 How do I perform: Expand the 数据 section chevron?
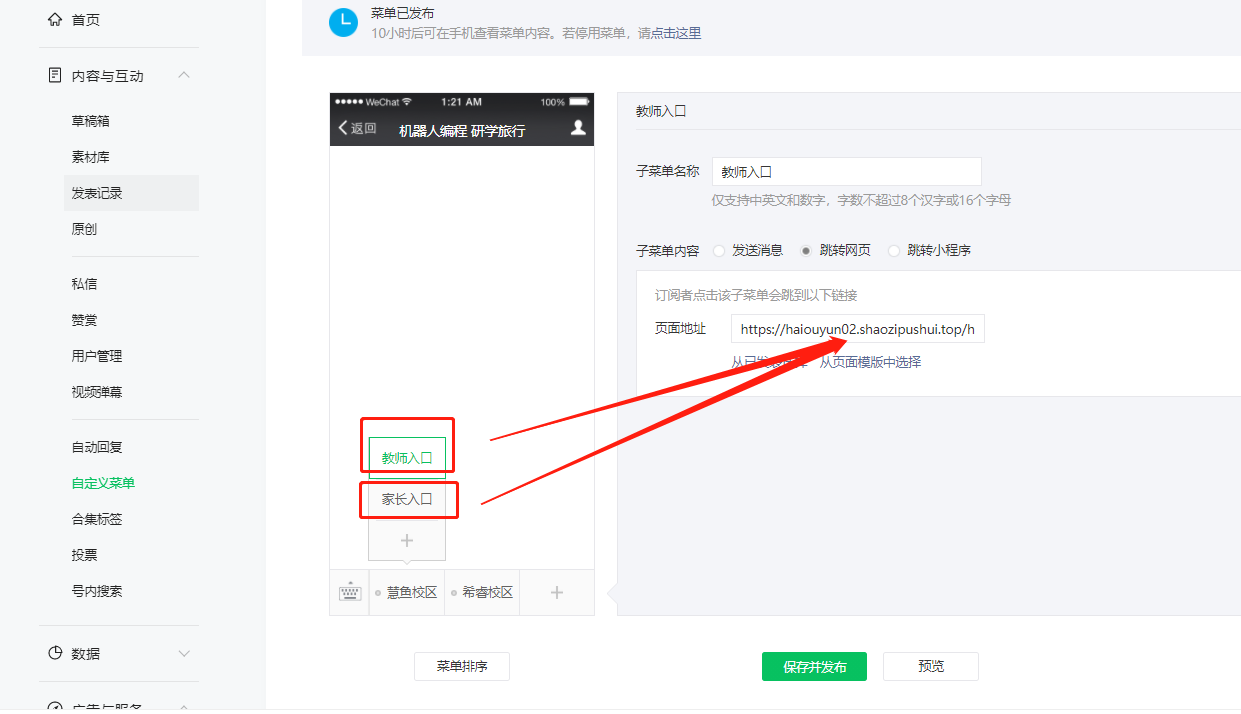tap(184, 653)
